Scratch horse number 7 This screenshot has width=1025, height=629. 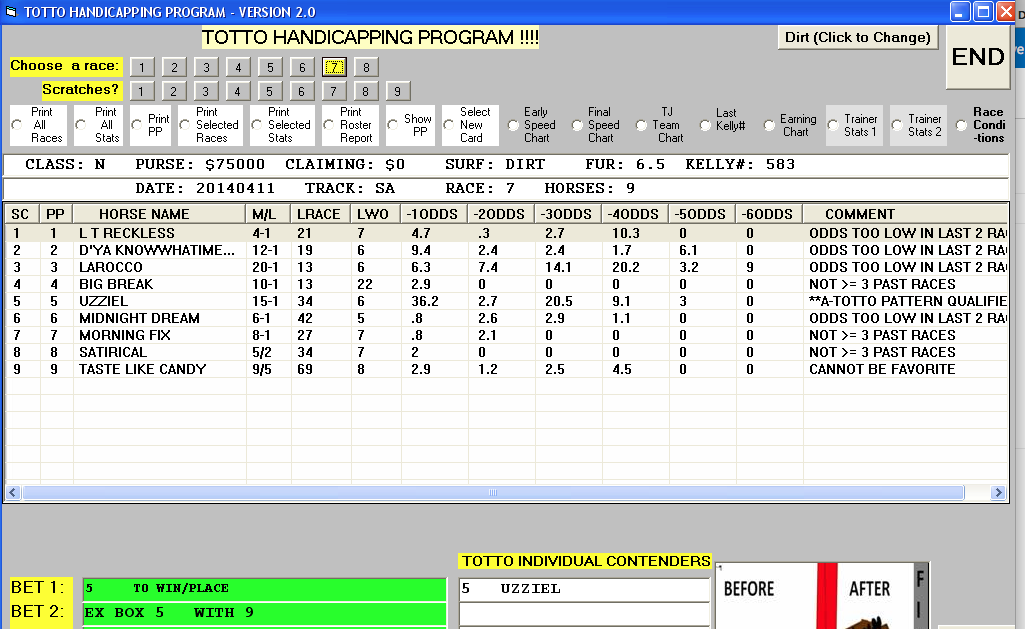pyautogui.click(x=333, y=92)
